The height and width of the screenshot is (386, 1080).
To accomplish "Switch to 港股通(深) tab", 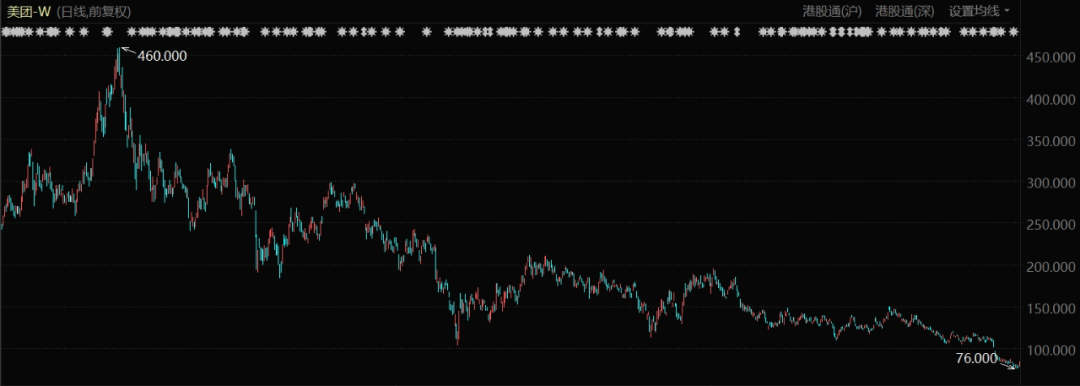I will [904, 11].
